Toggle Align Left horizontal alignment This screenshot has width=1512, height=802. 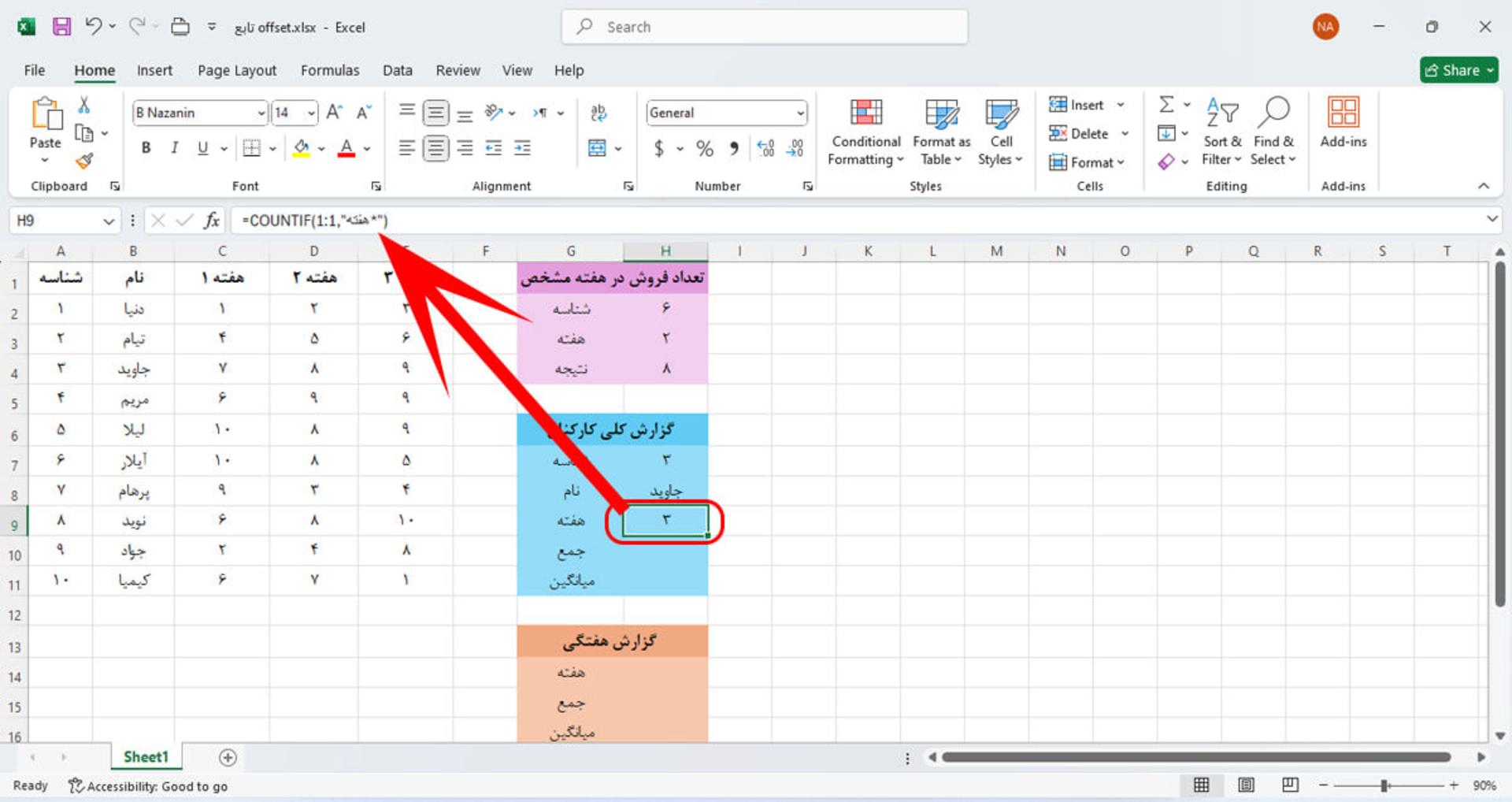406,148
